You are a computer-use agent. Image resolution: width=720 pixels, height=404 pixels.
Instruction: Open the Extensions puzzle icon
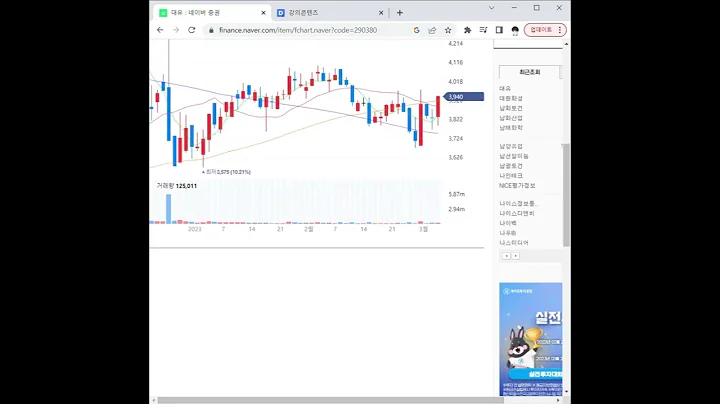[x=467, y=30]
